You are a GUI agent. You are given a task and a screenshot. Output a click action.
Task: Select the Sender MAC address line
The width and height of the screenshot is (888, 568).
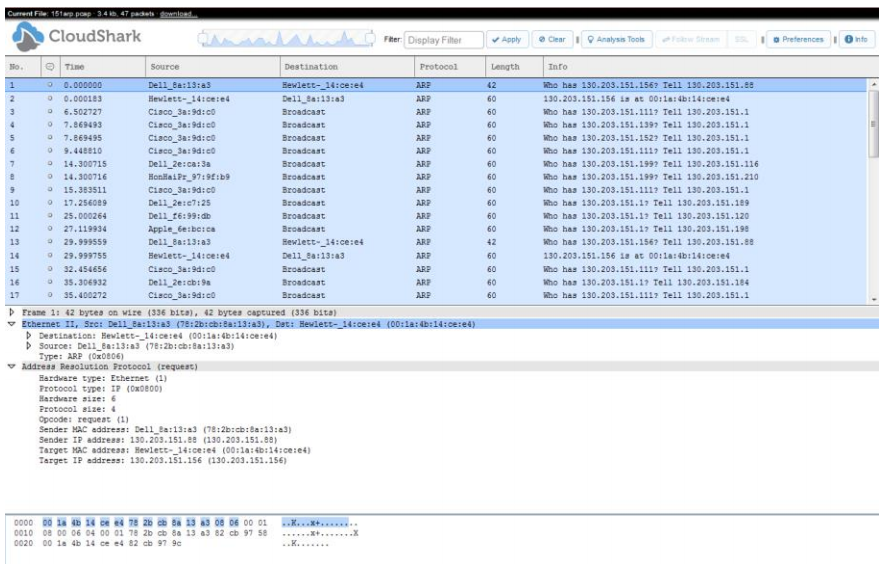click(165, 429)
